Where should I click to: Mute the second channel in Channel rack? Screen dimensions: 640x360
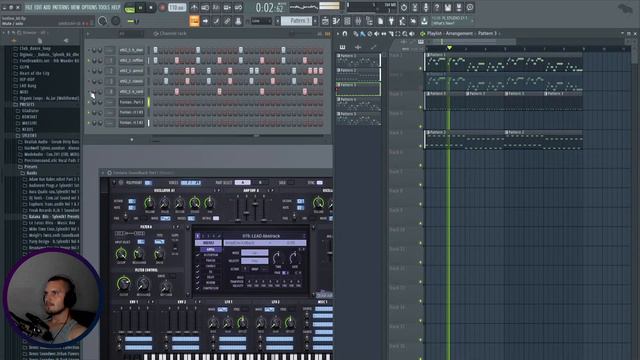[89, 60]
